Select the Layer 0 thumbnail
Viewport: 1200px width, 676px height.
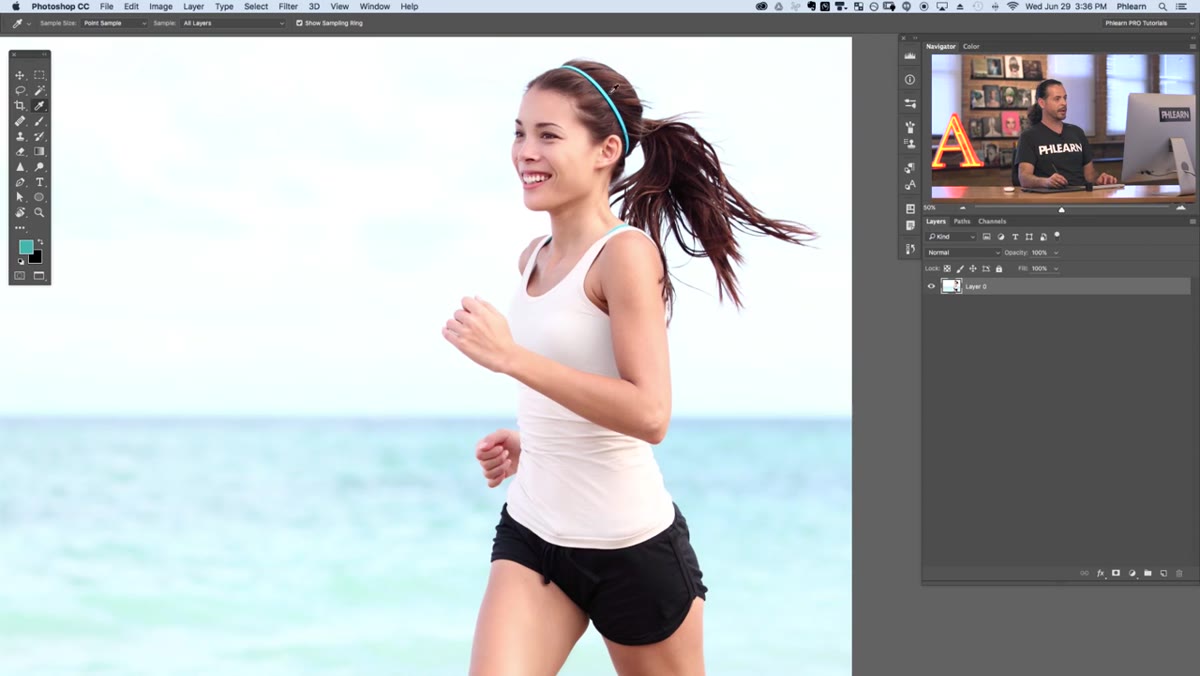(951, 286)
